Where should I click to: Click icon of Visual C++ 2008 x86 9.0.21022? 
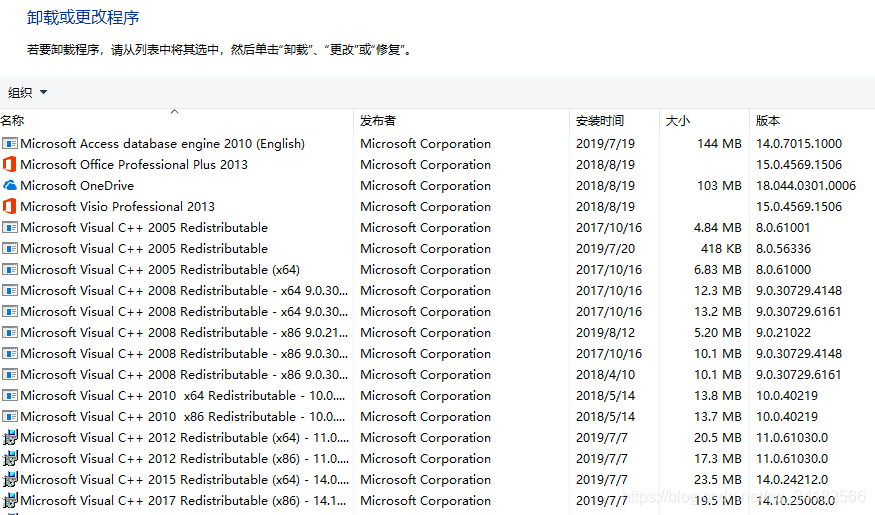pos(9,333)
